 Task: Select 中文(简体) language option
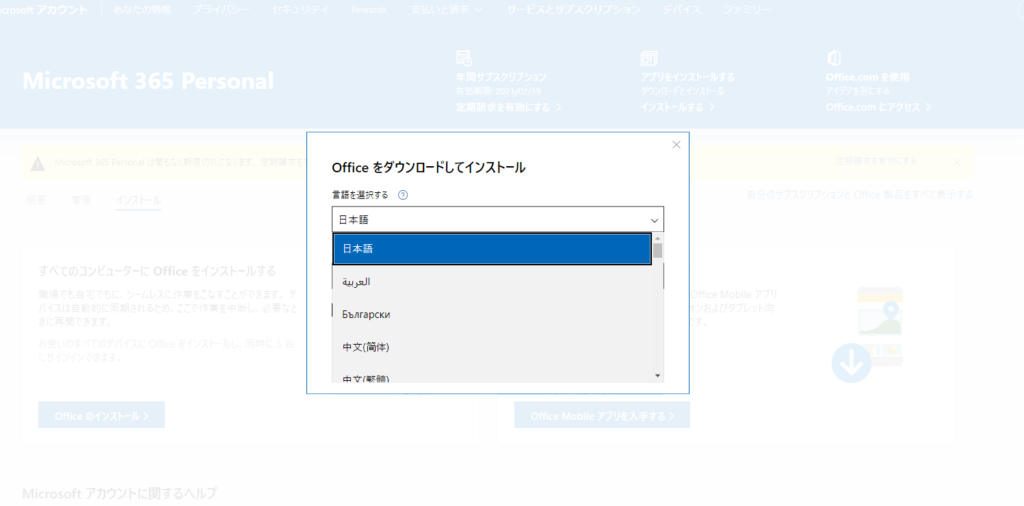[492, 347]
